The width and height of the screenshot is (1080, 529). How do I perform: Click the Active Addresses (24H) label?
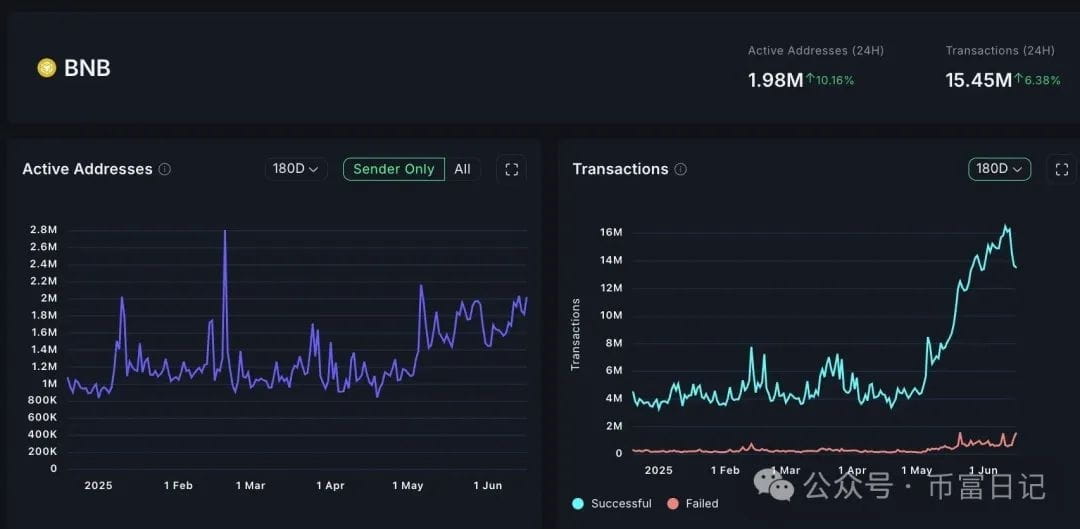(816, 51)
